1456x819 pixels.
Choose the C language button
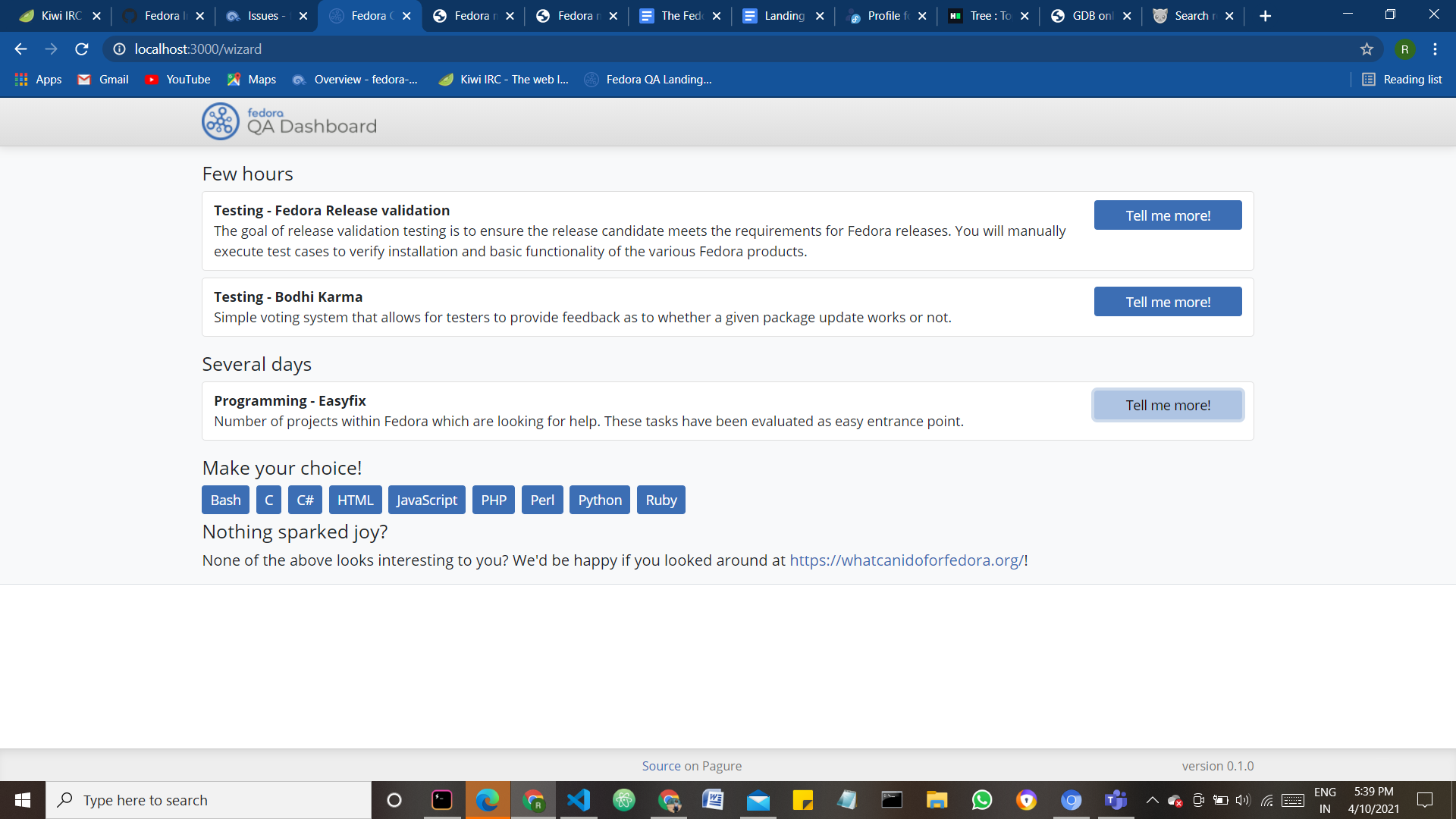269,500
